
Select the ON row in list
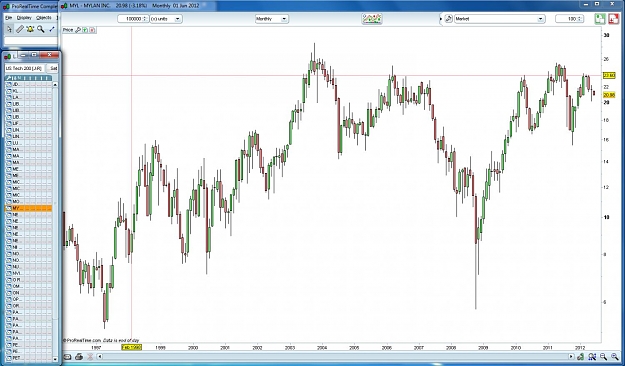28,293
